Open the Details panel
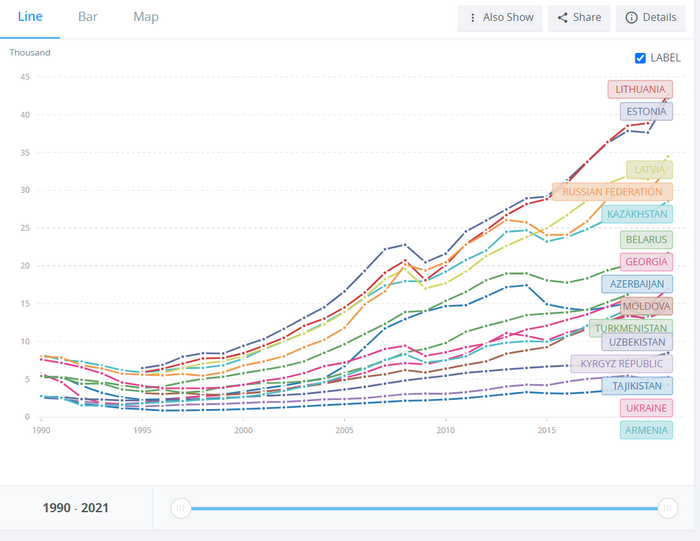Image resolution: width=700 pixels, height=541 pixels. tap(650, 18)
